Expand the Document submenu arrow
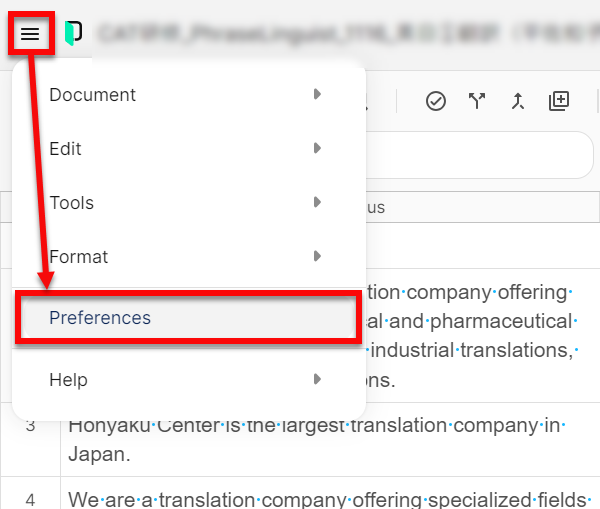Viewport: 600px width, 509px height. click(x=317, y=95)
